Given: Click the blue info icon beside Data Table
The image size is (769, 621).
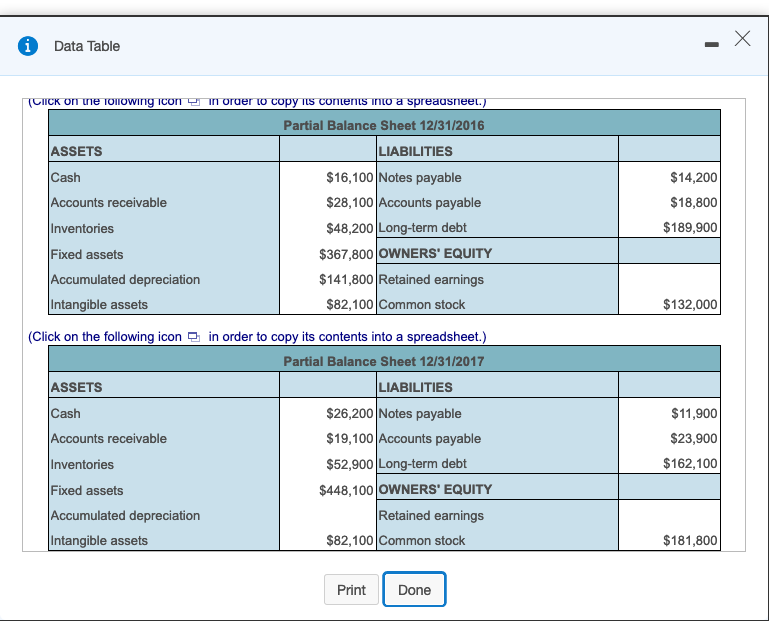Looking at the screenshot, I should (28, 46).
